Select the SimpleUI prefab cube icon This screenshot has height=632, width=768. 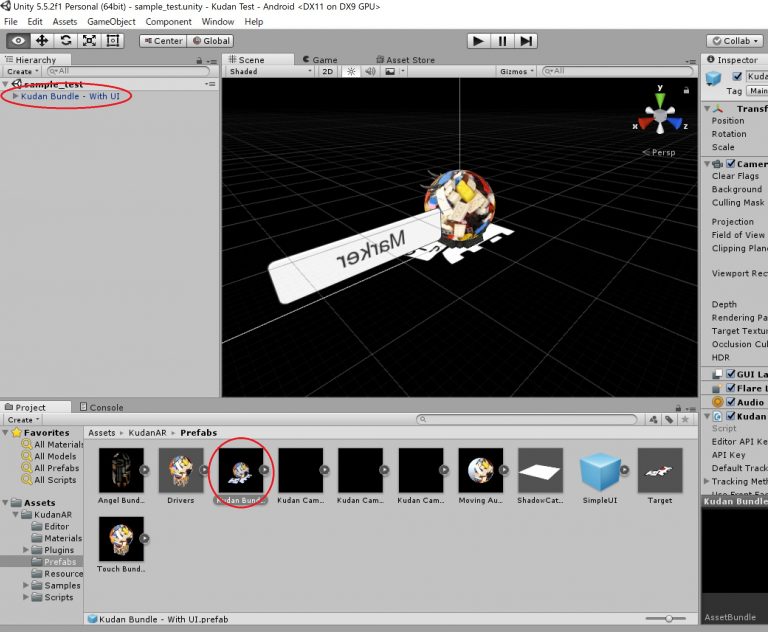pyautogui.click(x=600, y=471)
